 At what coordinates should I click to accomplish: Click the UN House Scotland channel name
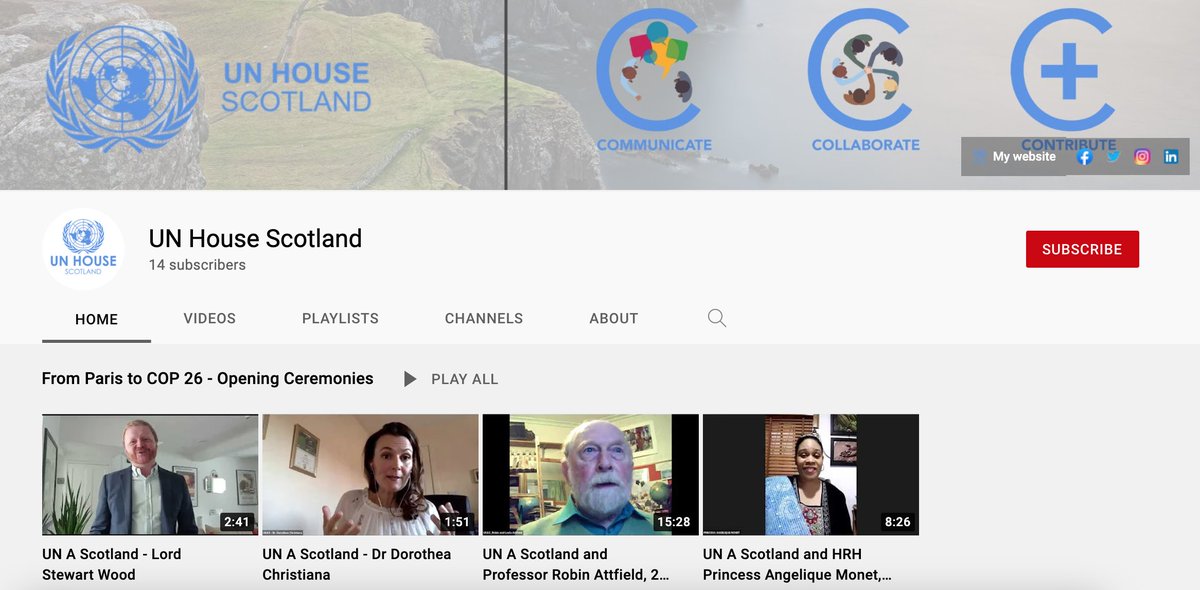(255, 239)
